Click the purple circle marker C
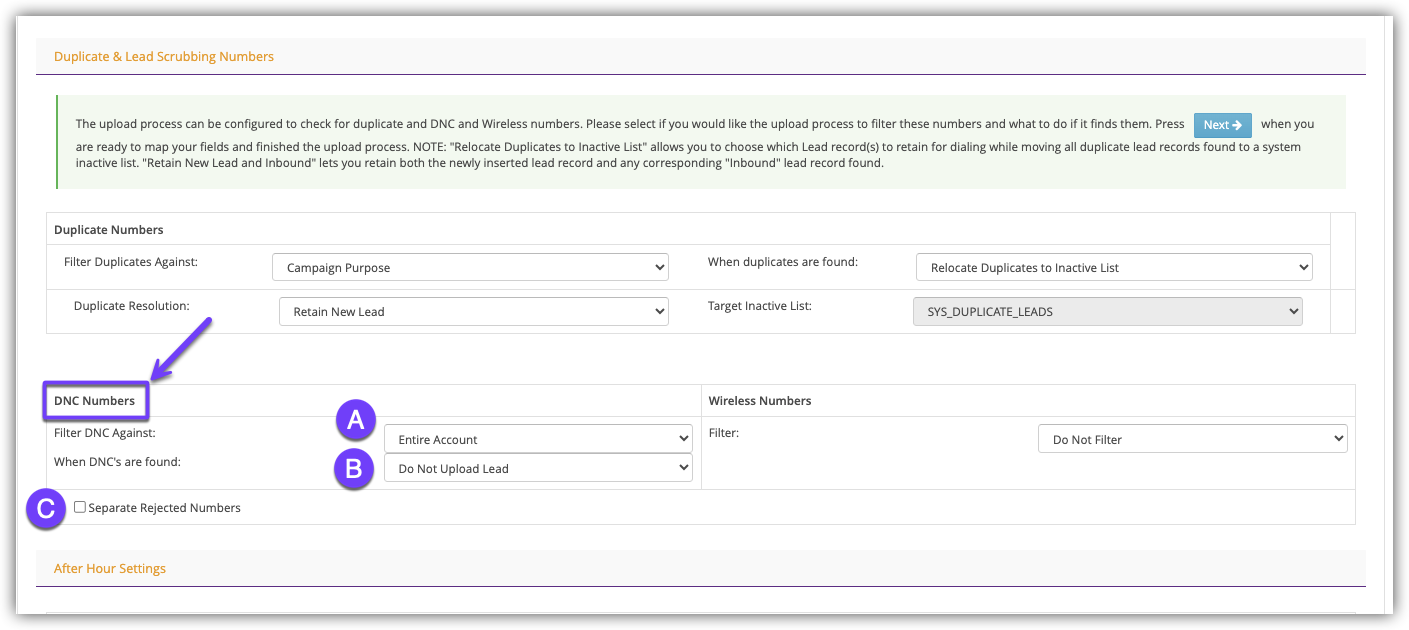The image size is (1409, 630). pos(46,508)
